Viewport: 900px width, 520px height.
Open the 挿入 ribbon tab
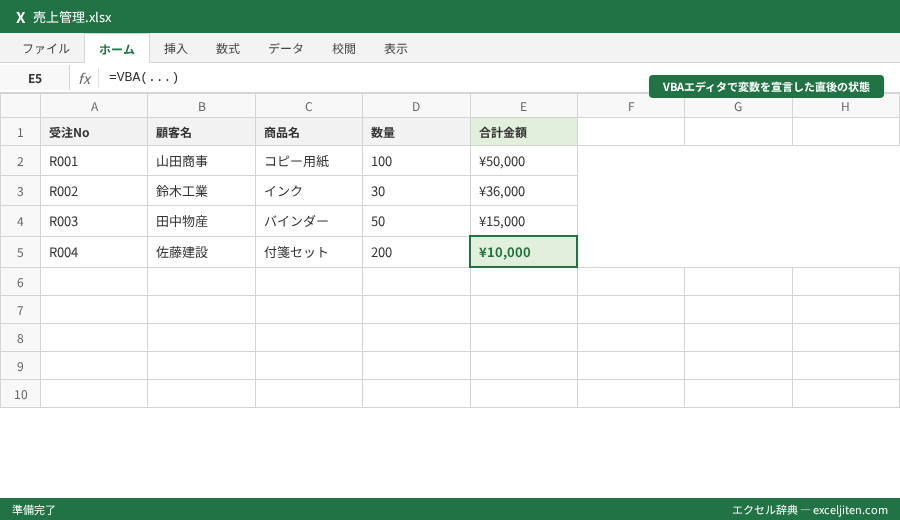click(176, 49)
